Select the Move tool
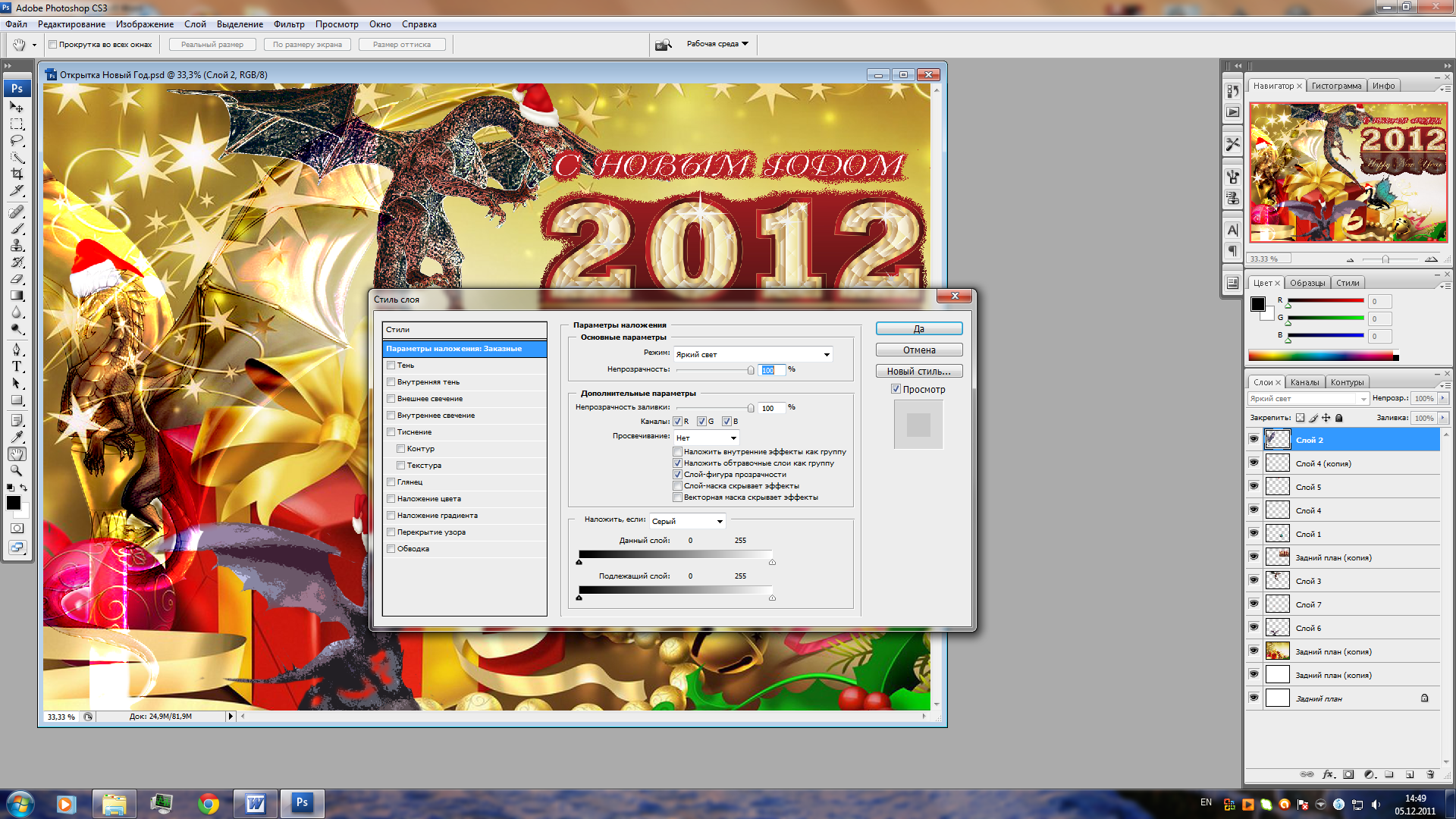 (17, 107)
